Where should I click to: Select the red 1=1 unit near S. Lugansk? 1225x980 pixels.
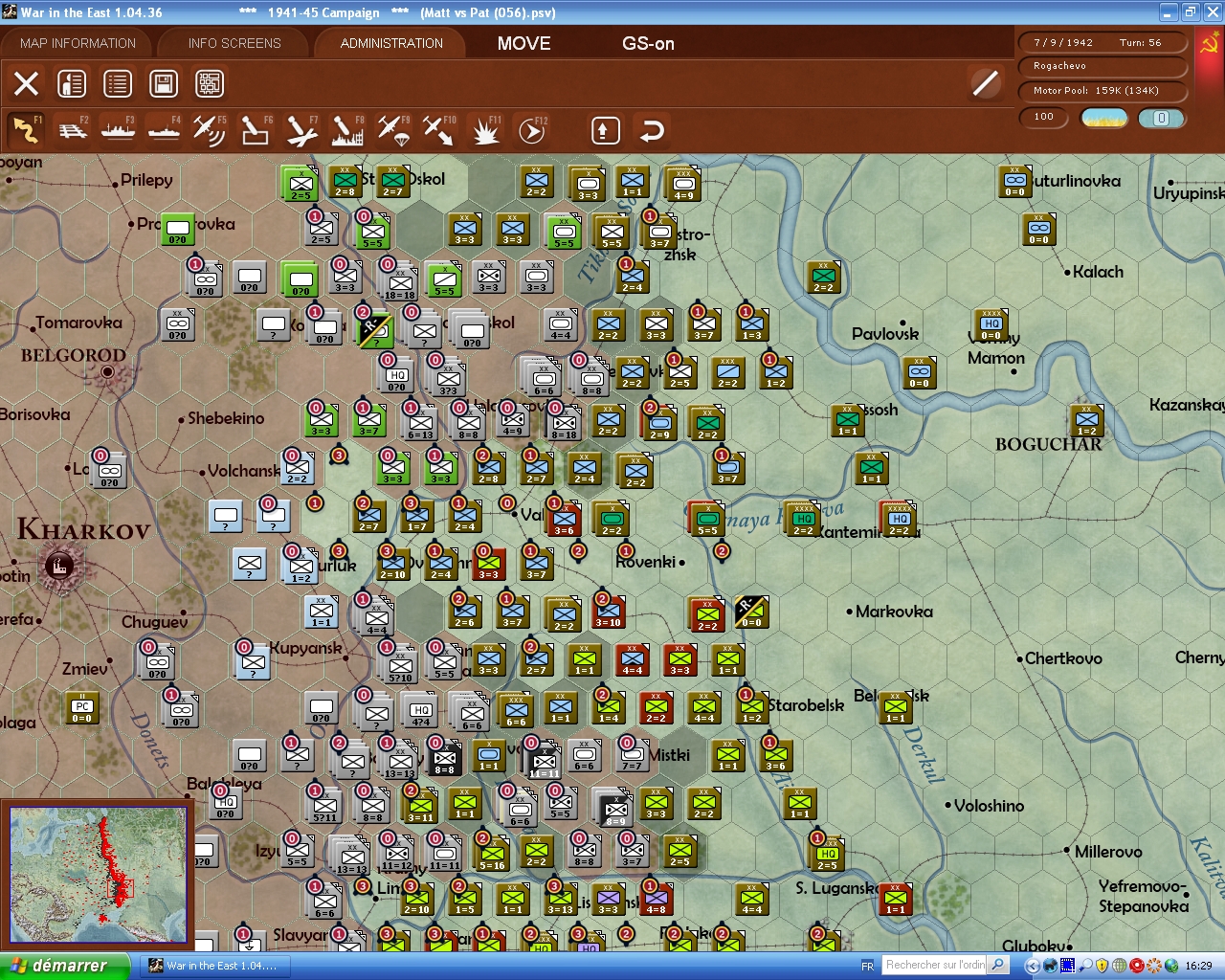[896, 899]
